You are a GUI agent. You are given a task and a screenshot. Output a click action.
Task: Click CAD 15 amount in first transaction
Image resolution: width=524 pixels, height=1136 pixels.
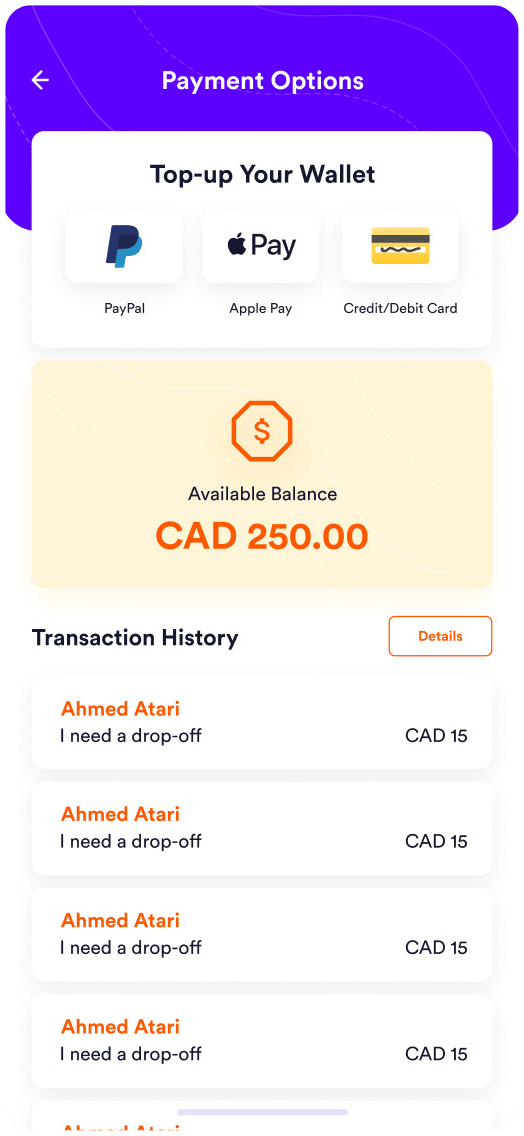click(436, 736)
